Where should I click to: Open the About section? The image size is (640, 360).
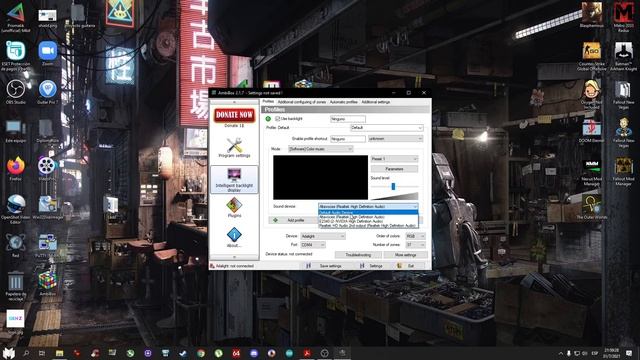tap(234, 238)
